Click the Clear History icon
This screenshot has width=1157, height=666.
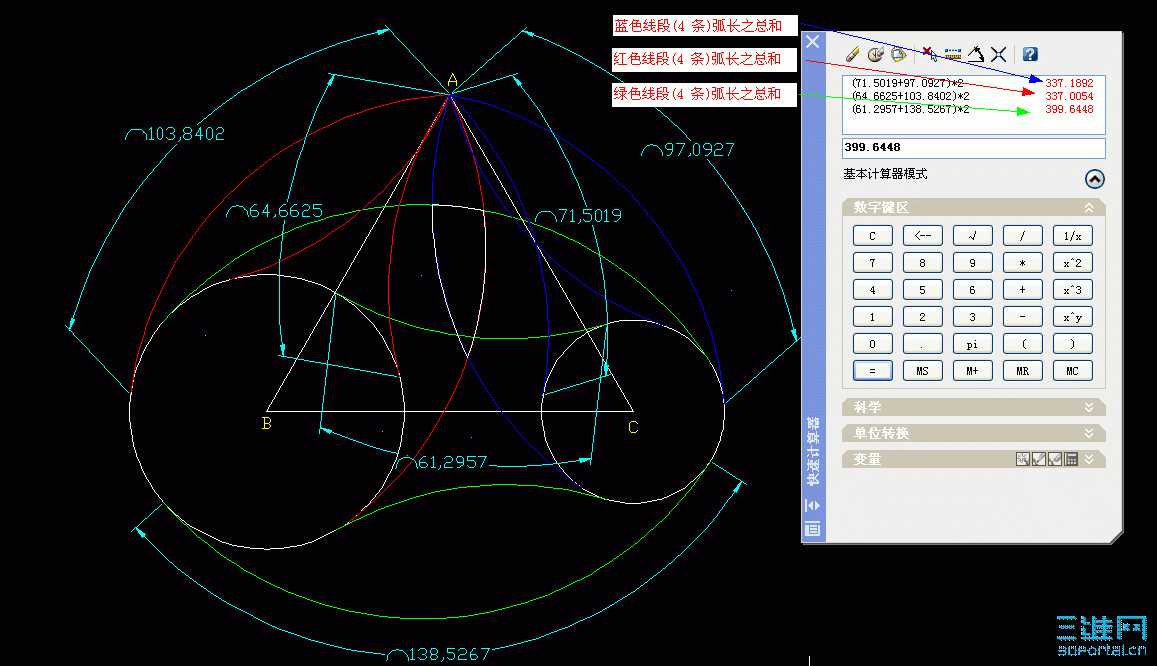click(876, 54)
